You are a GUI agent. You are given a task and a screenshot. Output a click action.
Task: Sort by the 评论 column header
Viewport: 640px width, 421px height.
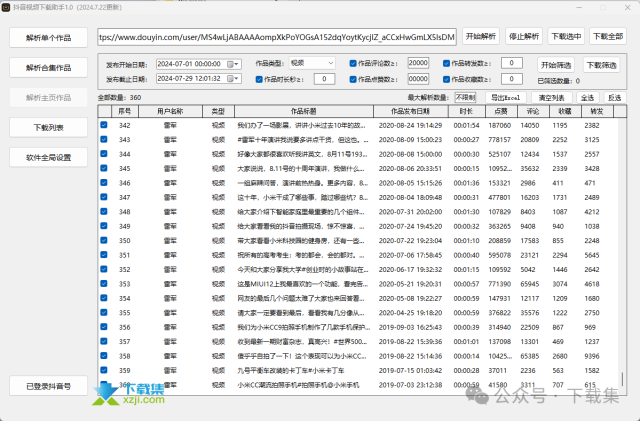point(533,111)
